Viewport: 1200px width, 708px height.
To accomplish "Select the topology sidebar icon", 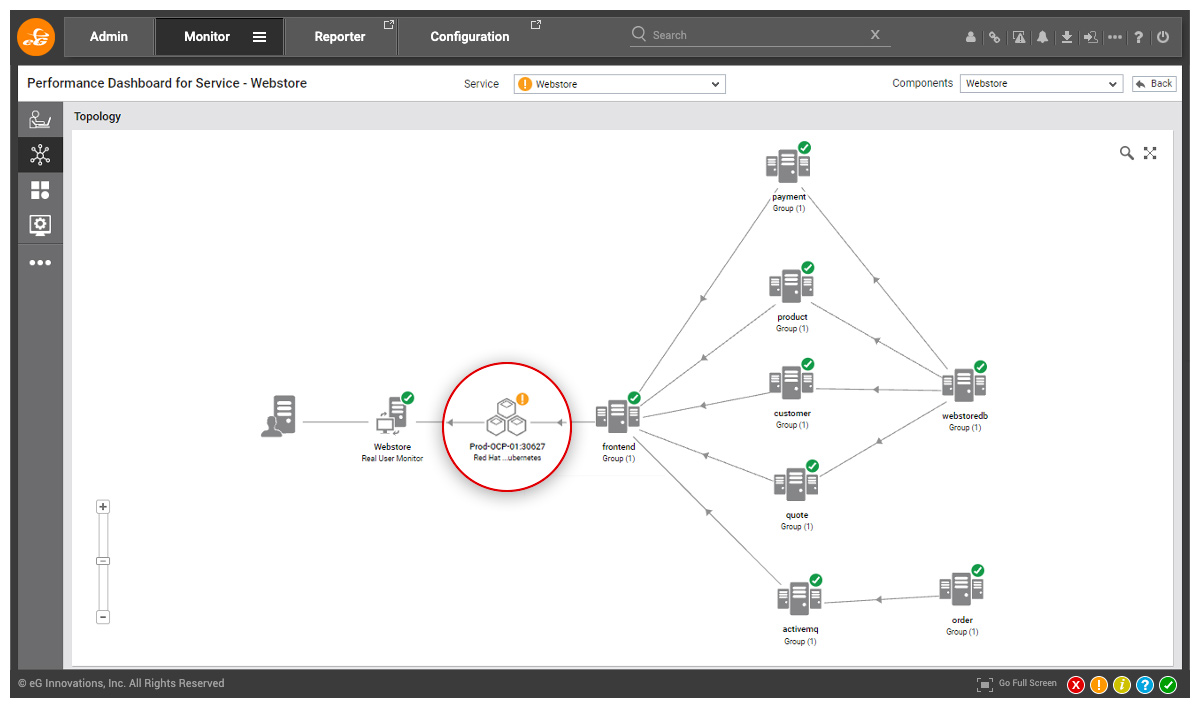I will click(40, 155).
